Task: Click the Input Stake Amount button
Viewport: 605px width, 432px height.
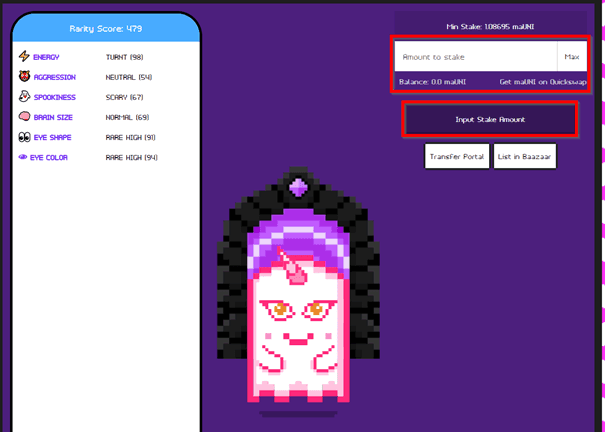Action: (490, 119)
